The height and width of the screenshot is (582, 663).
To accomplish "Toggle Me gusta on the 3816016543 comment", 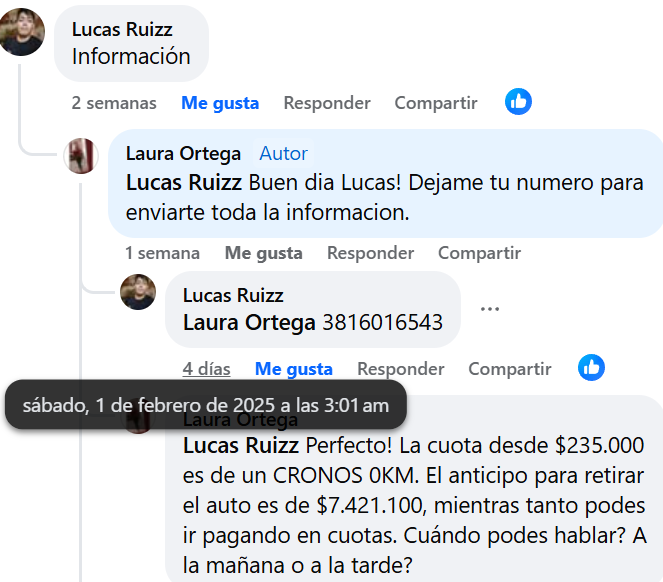I will pyautogui.click(x=294, y=369).
